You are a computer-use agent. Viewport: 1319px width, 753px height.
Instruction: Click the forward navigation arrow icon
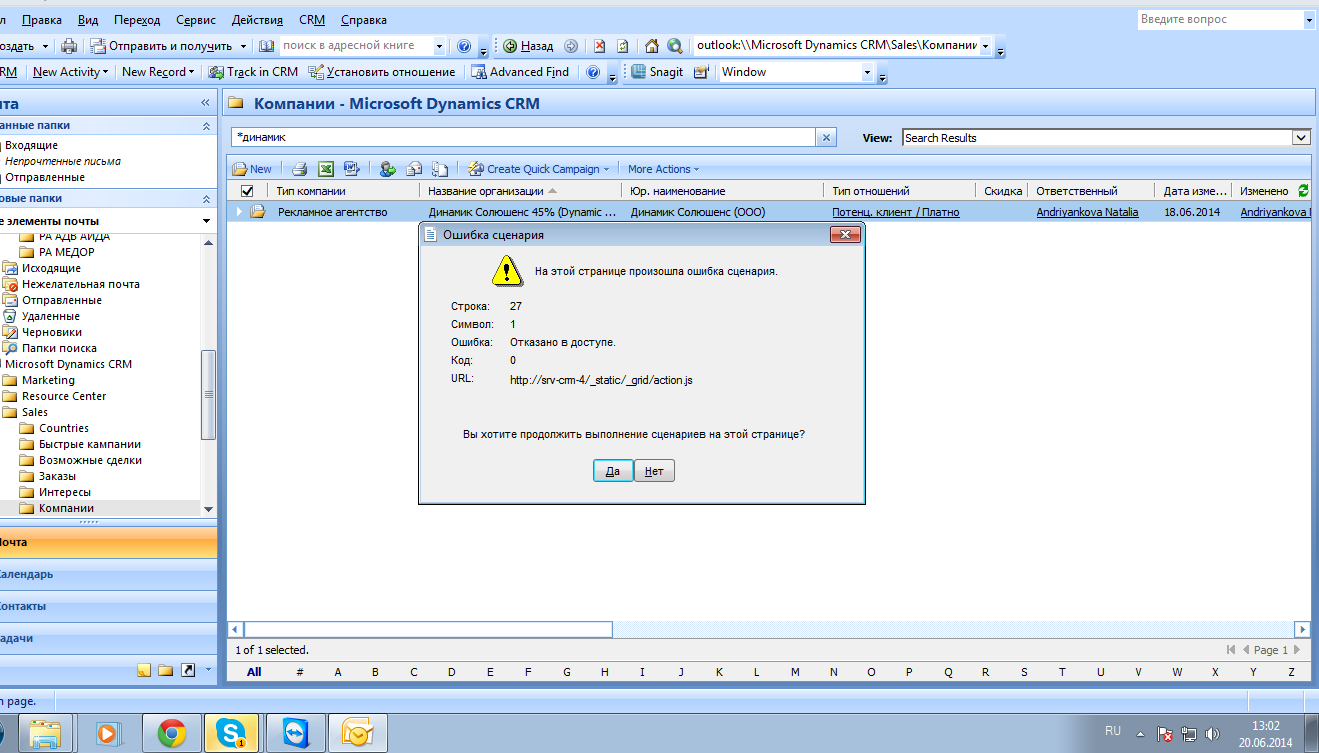(571, 46)
